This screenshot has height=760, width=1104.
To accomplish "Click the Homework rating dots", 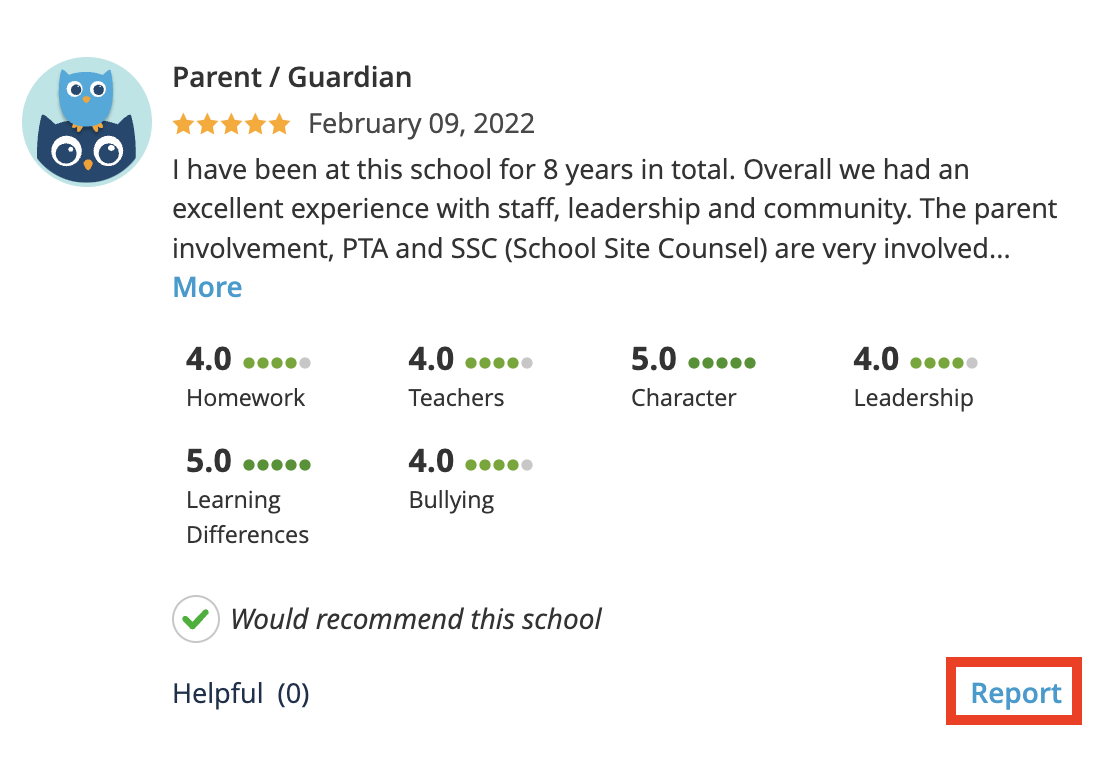I will [x=277, y=362].
